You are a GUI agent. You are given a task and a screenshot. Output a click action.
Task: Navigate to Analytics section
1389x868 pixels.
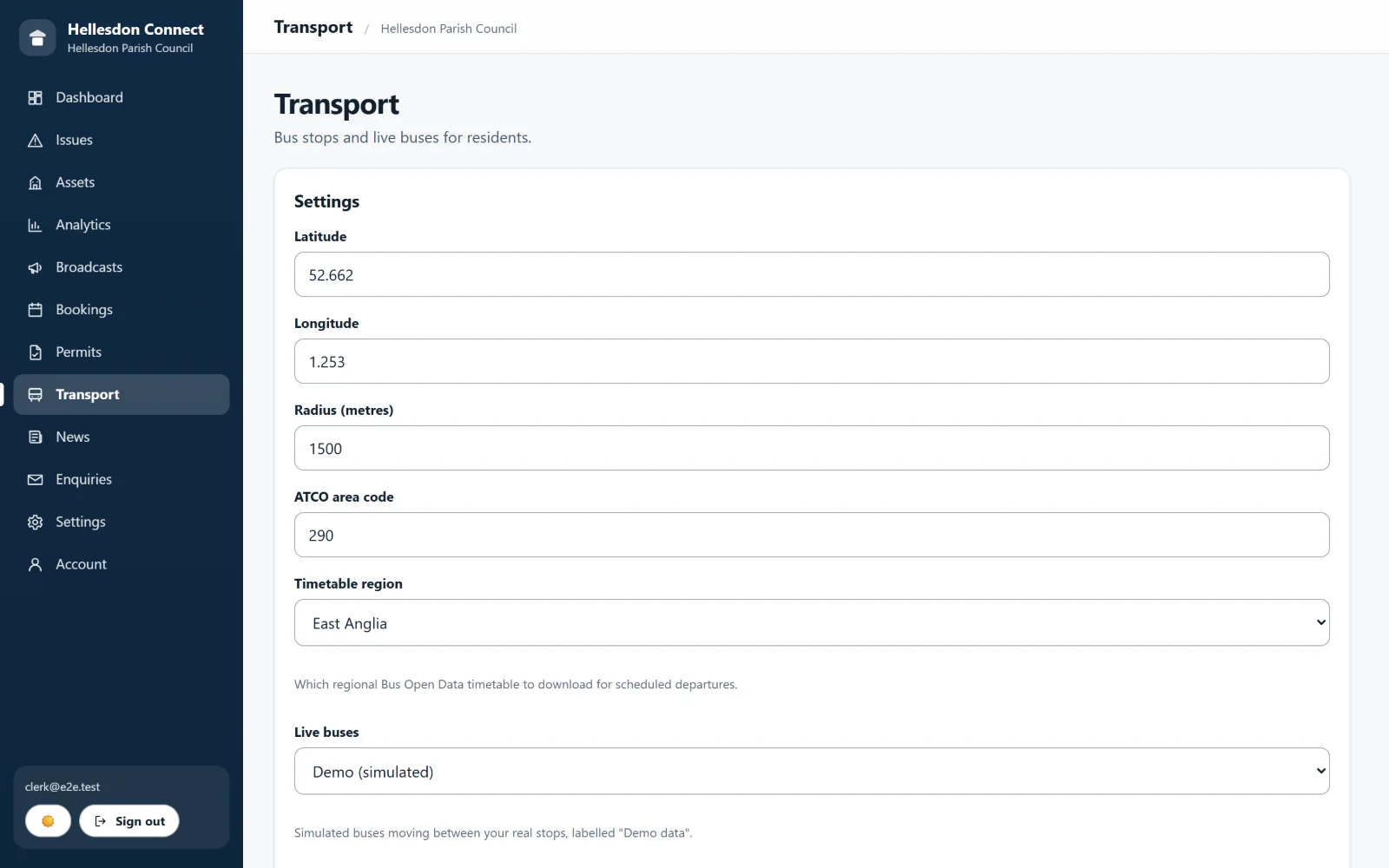point(122,226)
